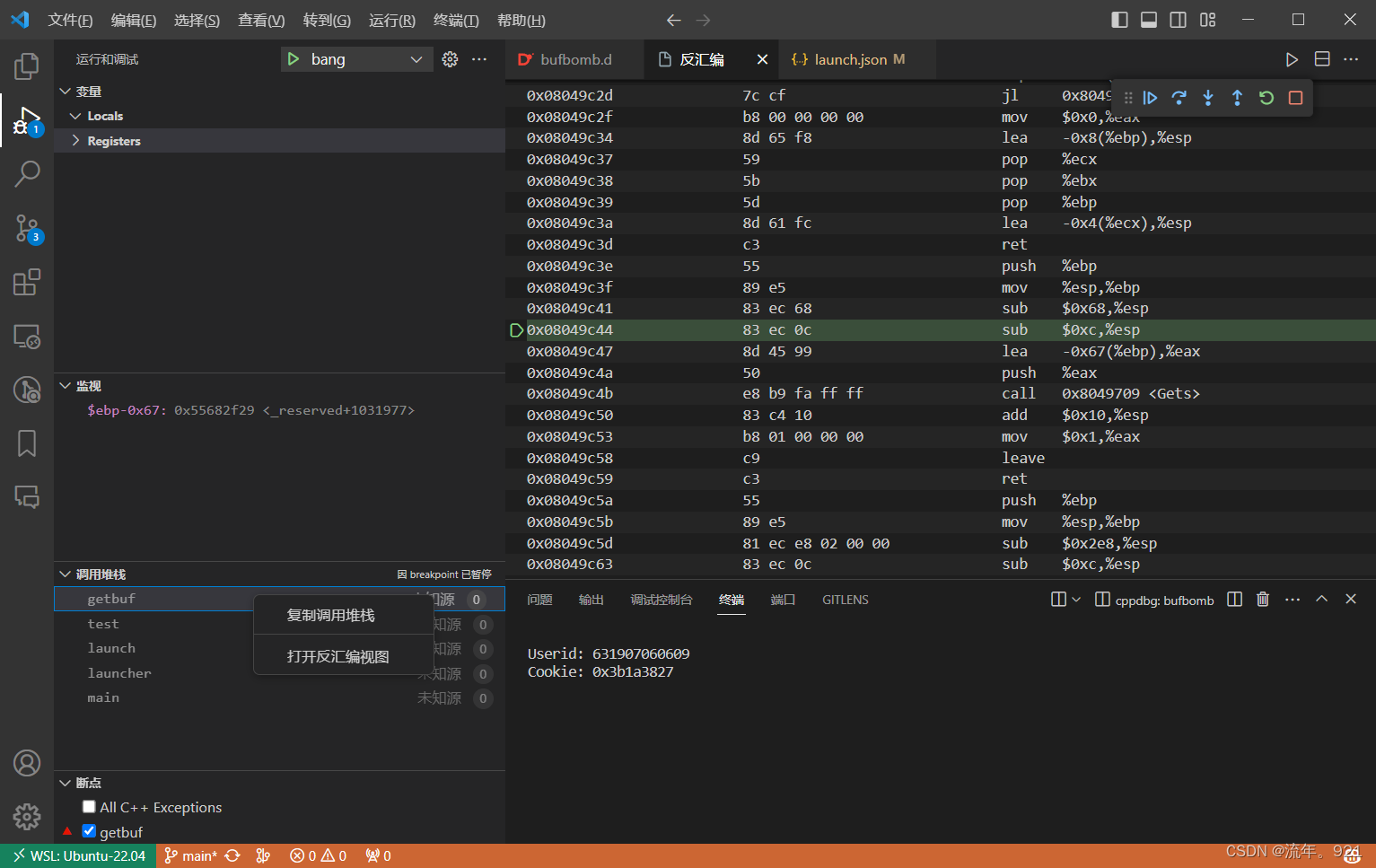This screenshot has height=868, width=1376.
Task: Split the terminal panel
Action: [x=1235, y=599]
